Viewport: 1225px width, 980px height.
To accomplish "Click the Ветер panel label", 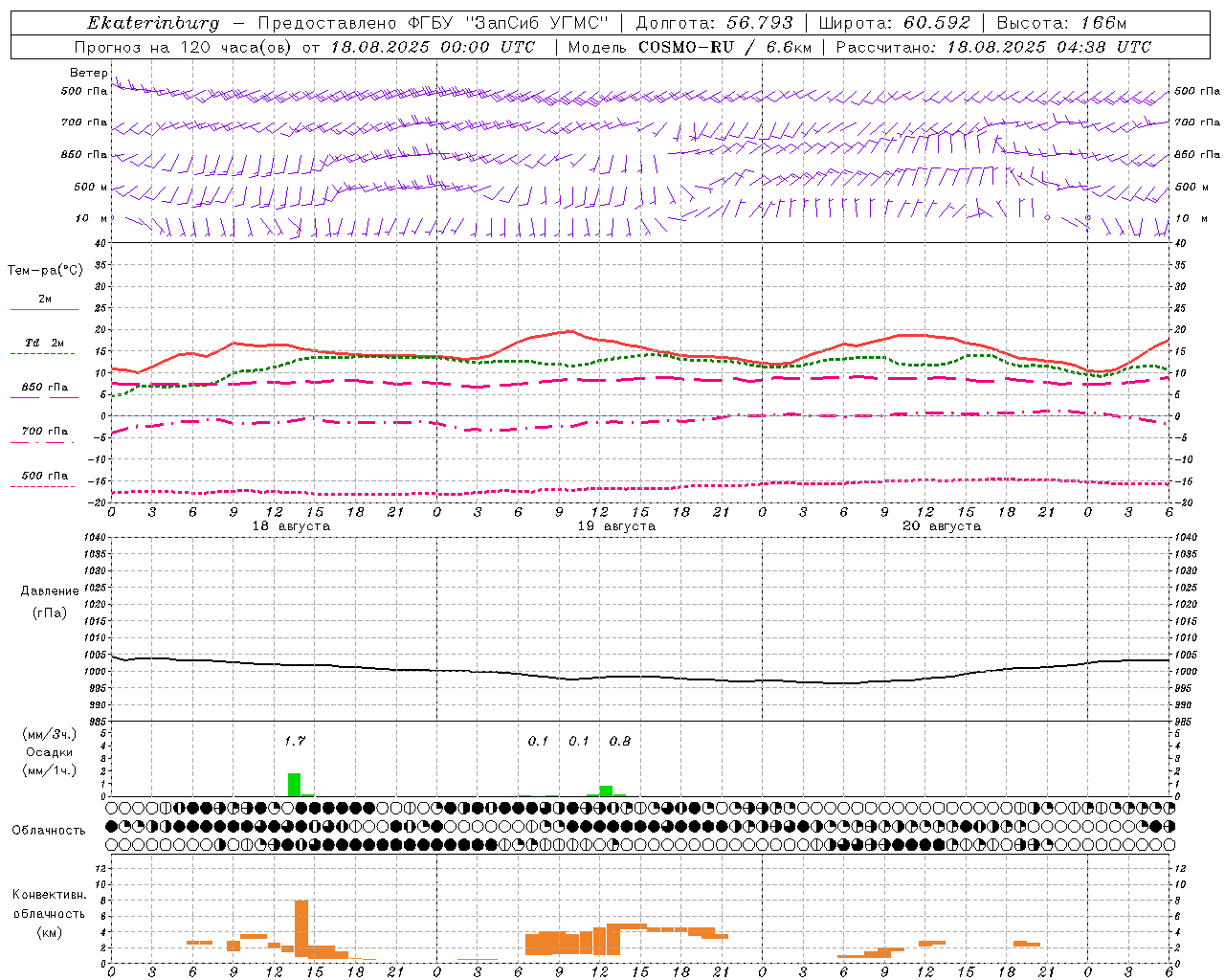I will tap(89, 73).
